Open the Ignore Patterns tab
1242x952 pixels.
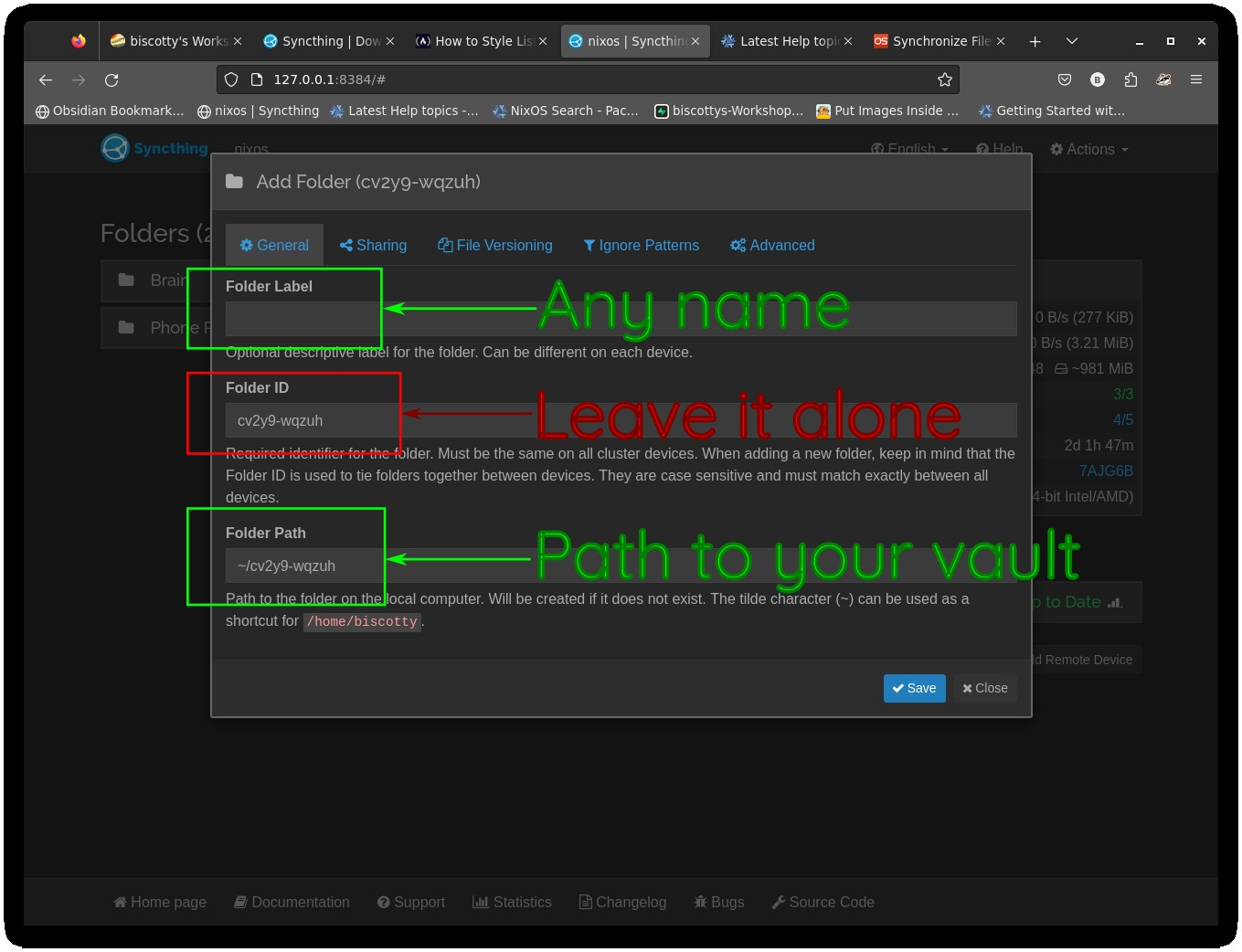pos(642,245)
